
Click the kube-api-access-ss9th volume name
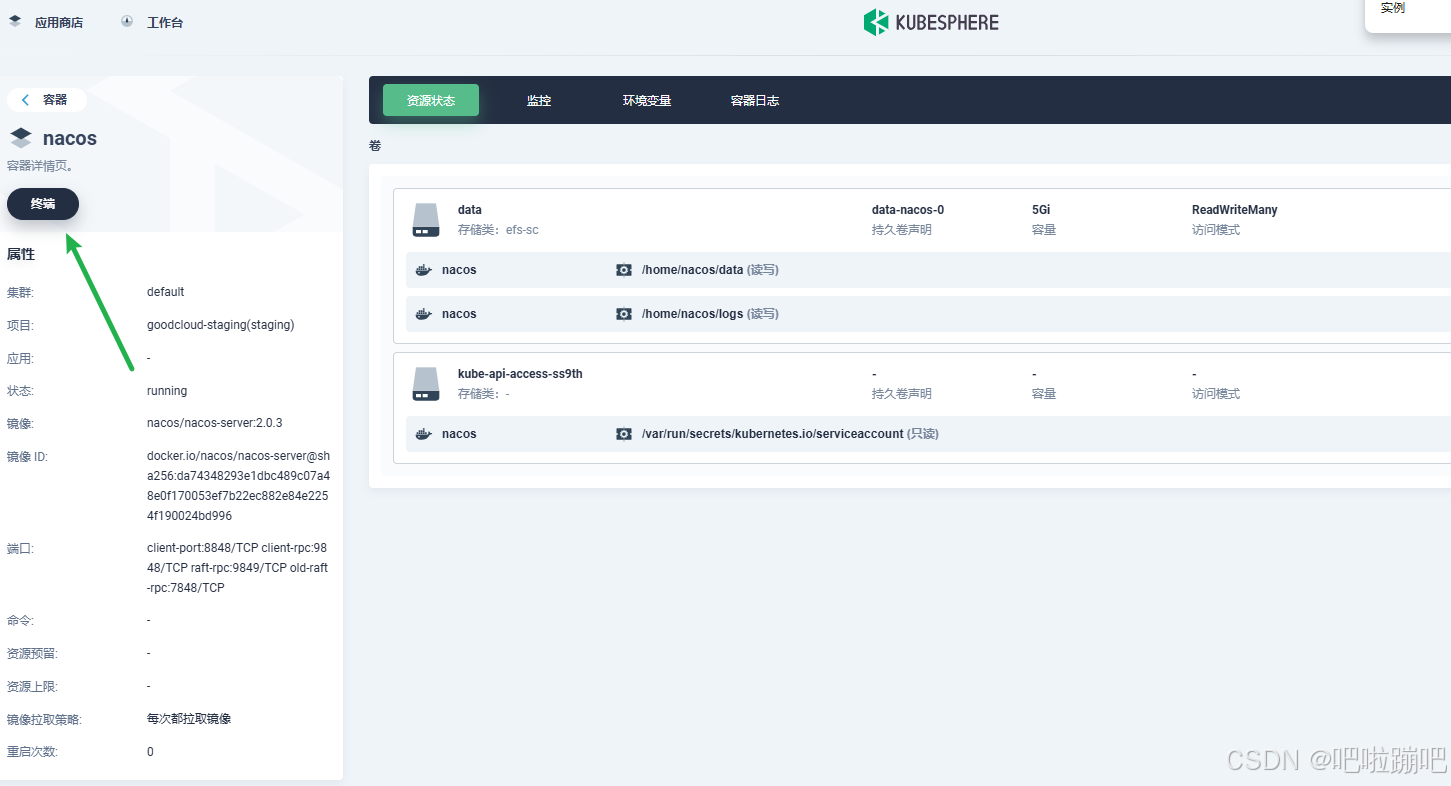pos(520,374)
